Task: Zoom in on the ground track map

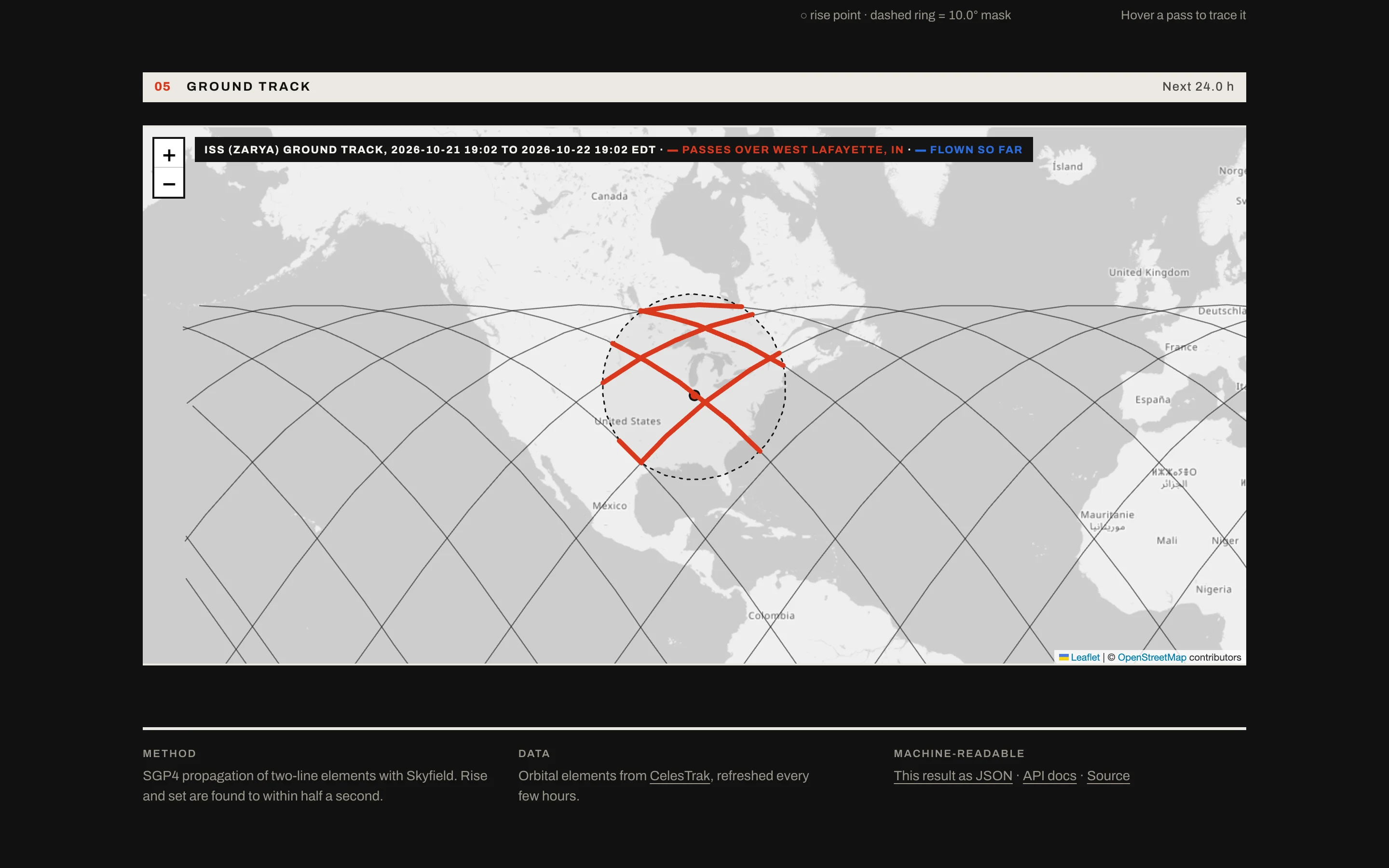Action: tap(169, 154)
